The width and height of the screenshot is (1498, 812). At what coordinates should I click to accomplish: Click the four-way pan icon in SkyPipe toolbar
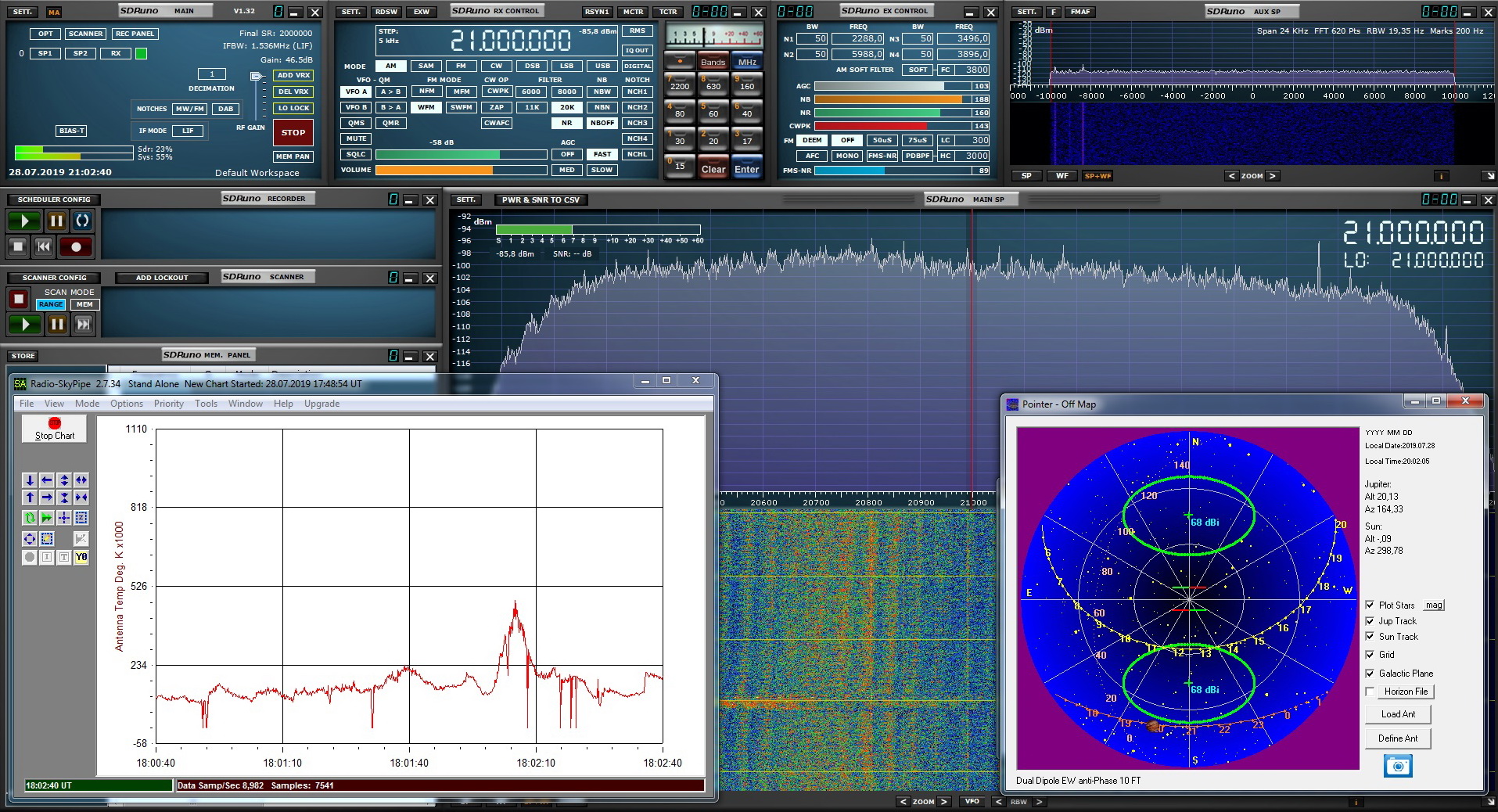(30, 539)
